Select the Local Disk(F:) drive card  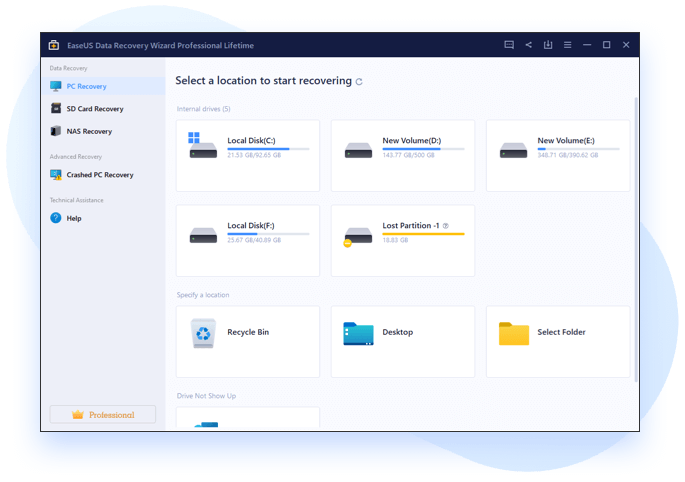point(248,241)
